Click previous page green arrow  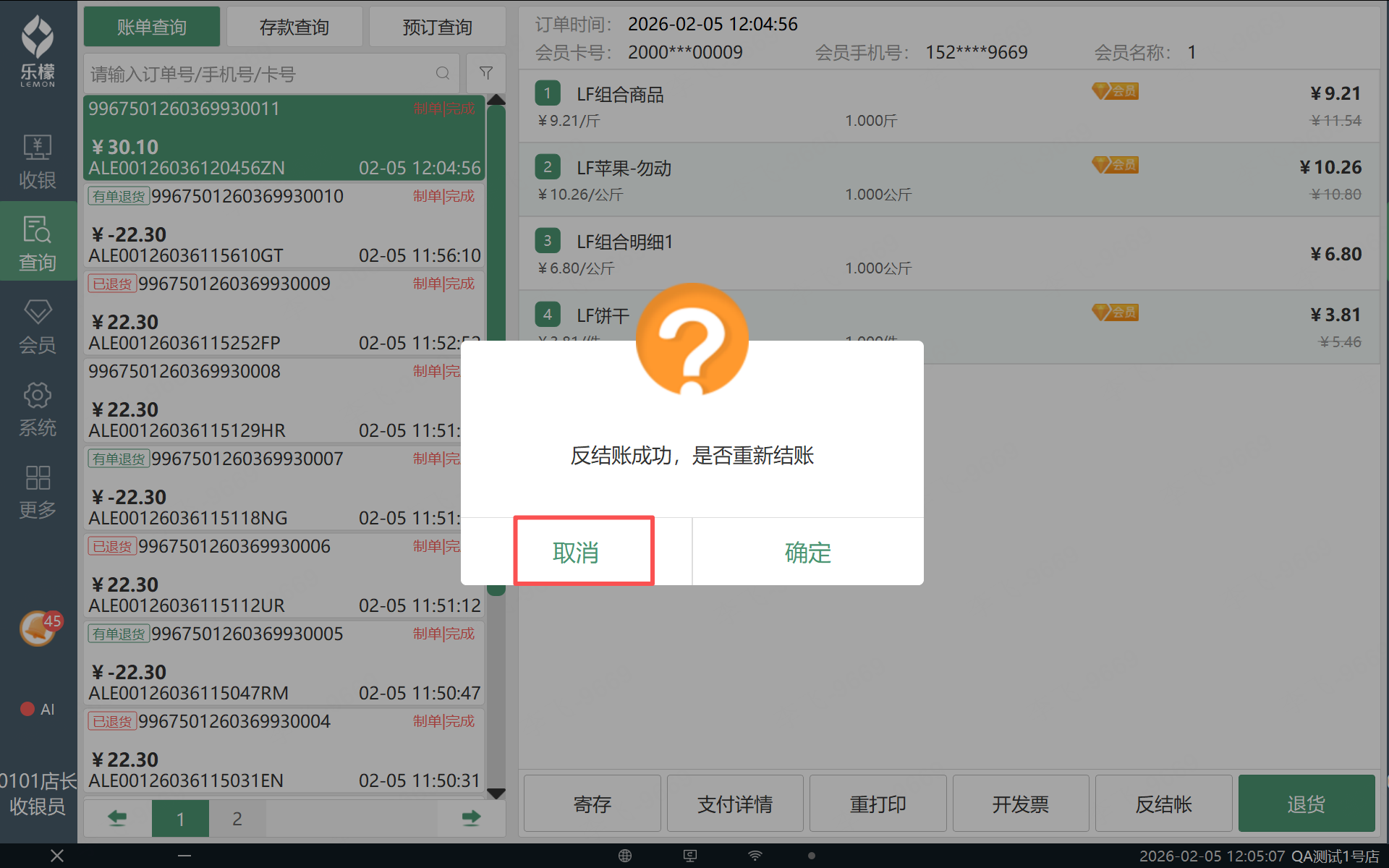coord(117,818)
